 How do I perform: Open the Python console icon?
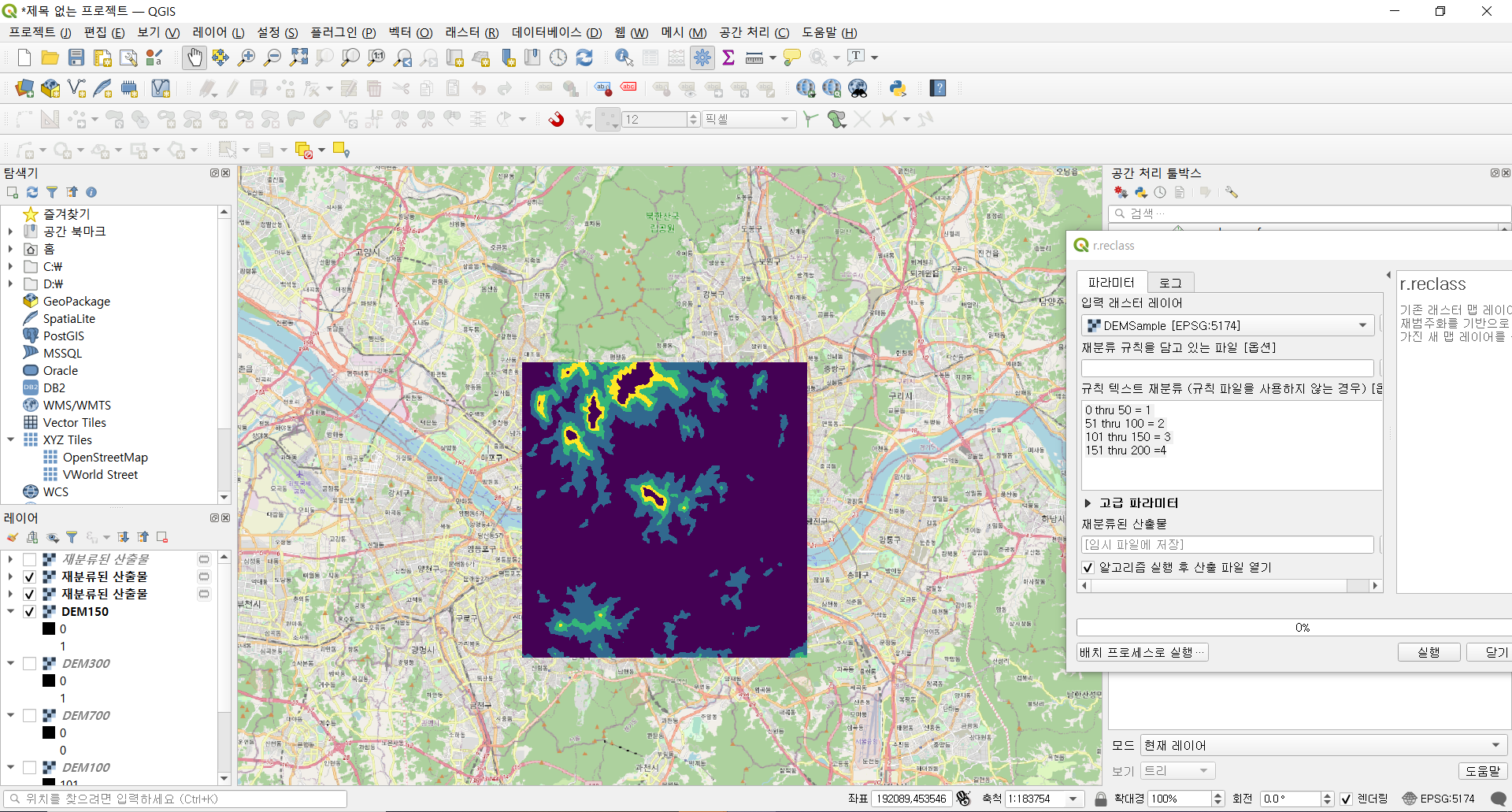point(898,88)
